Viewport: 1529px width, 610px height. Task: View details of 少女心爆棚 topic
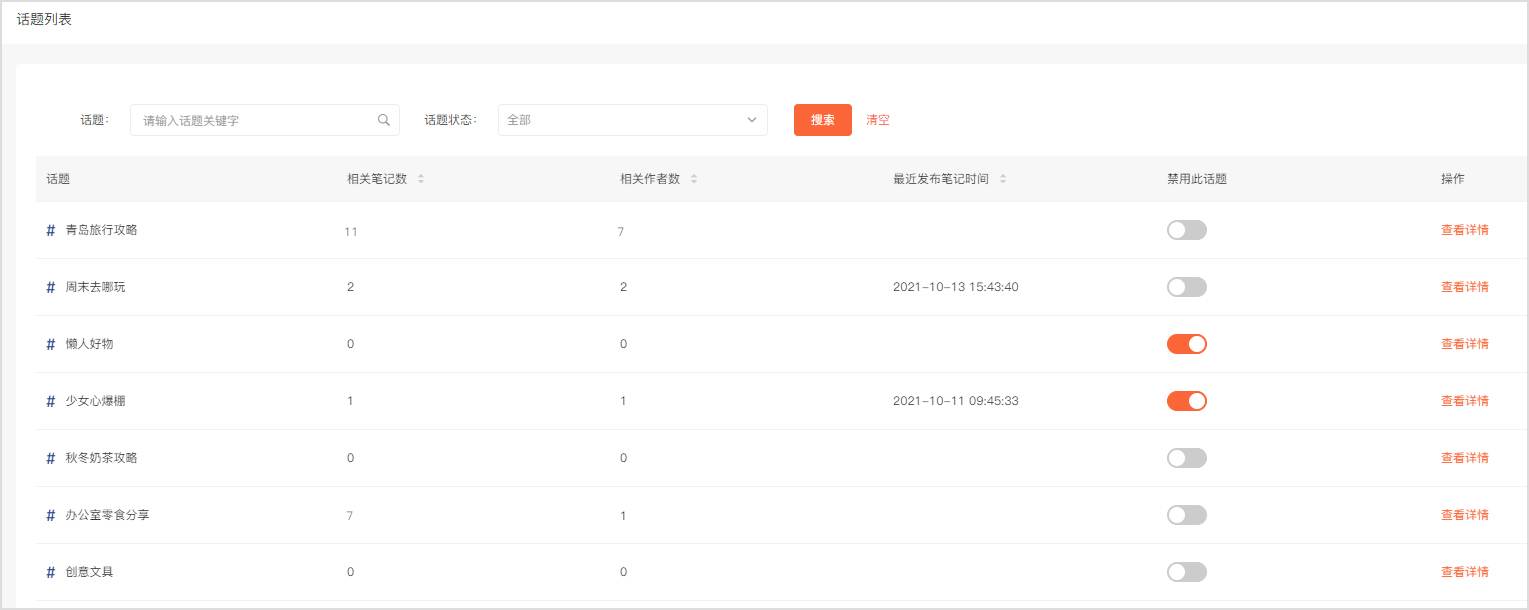pos(1464,401)
